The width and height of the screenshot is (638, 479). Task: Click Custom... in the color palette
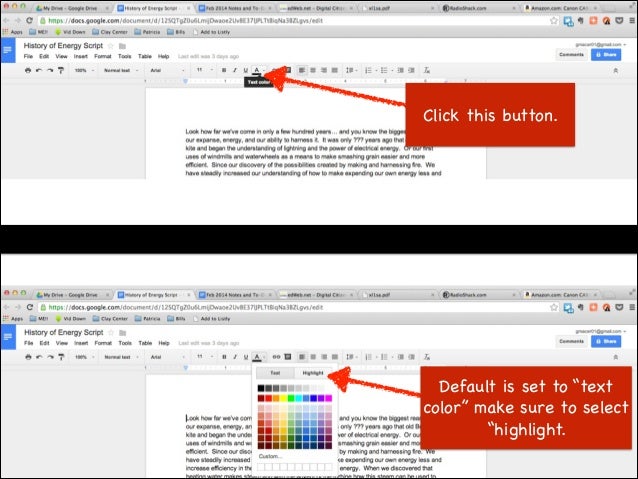pos(270,456)
